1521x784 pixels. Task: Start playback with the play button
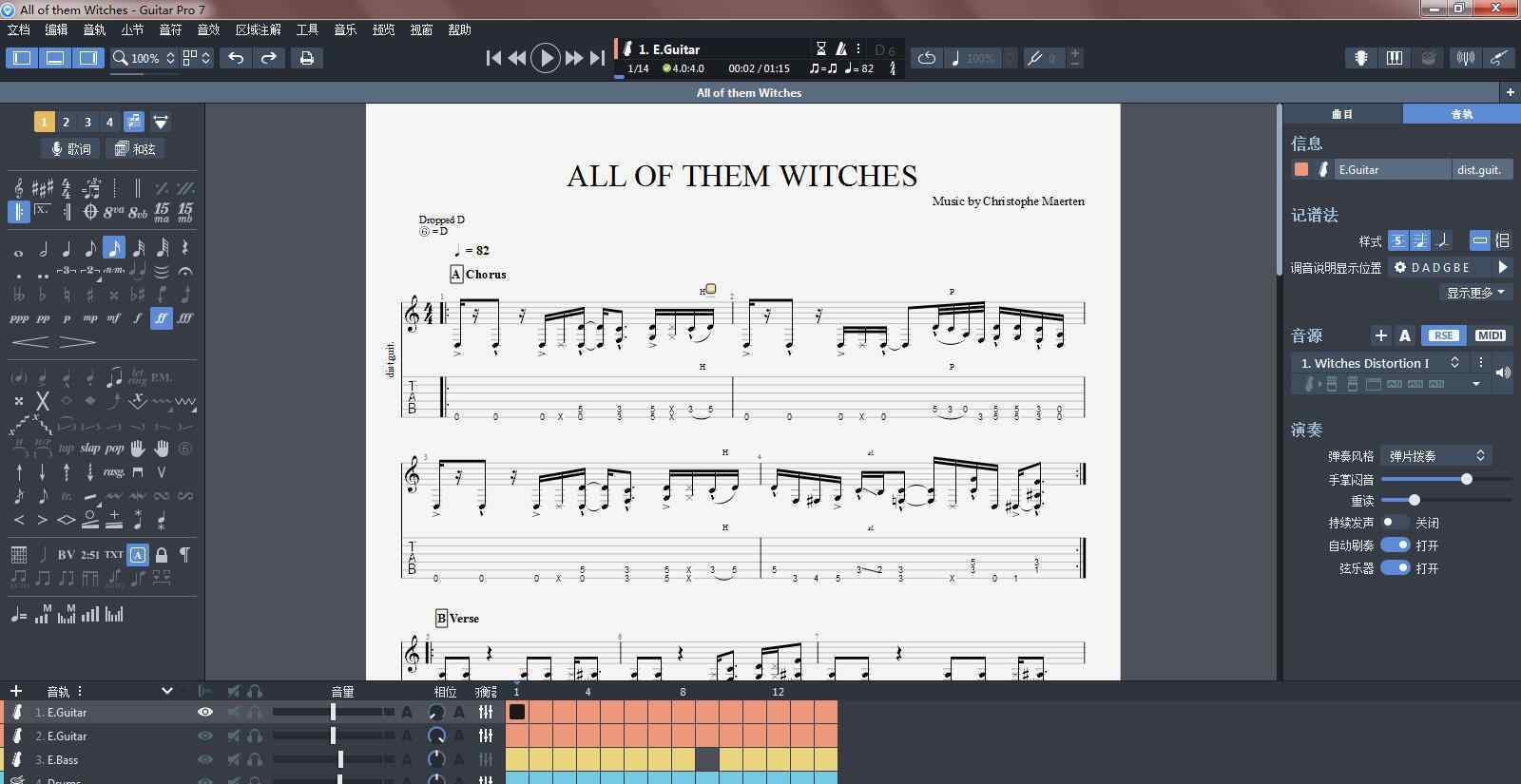coord(546,58)
